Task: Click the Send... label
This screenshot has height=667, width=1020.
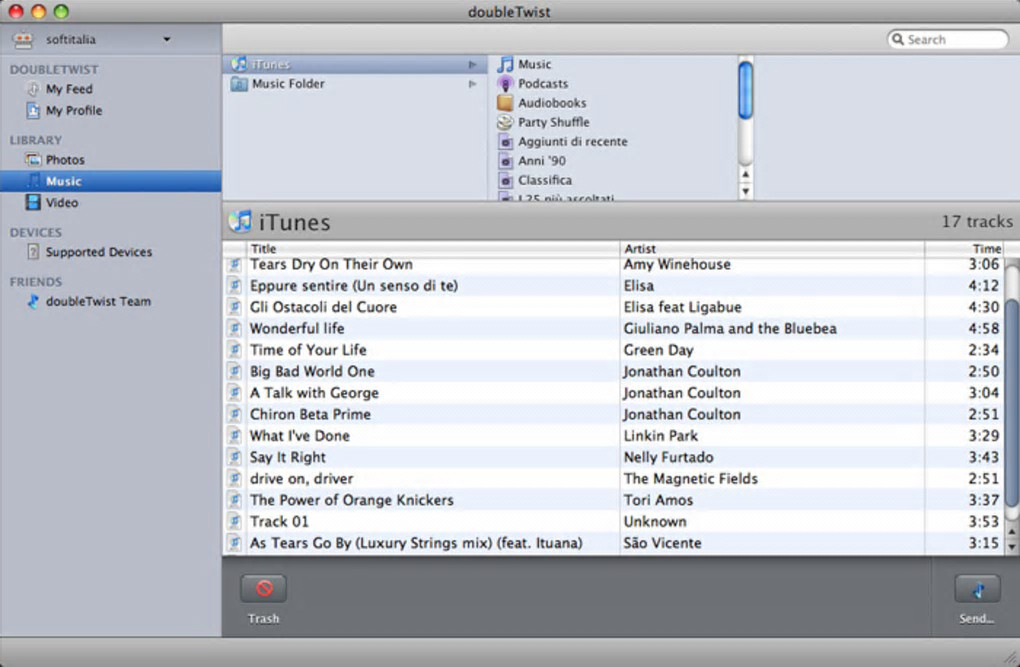Action: [976, 619]
